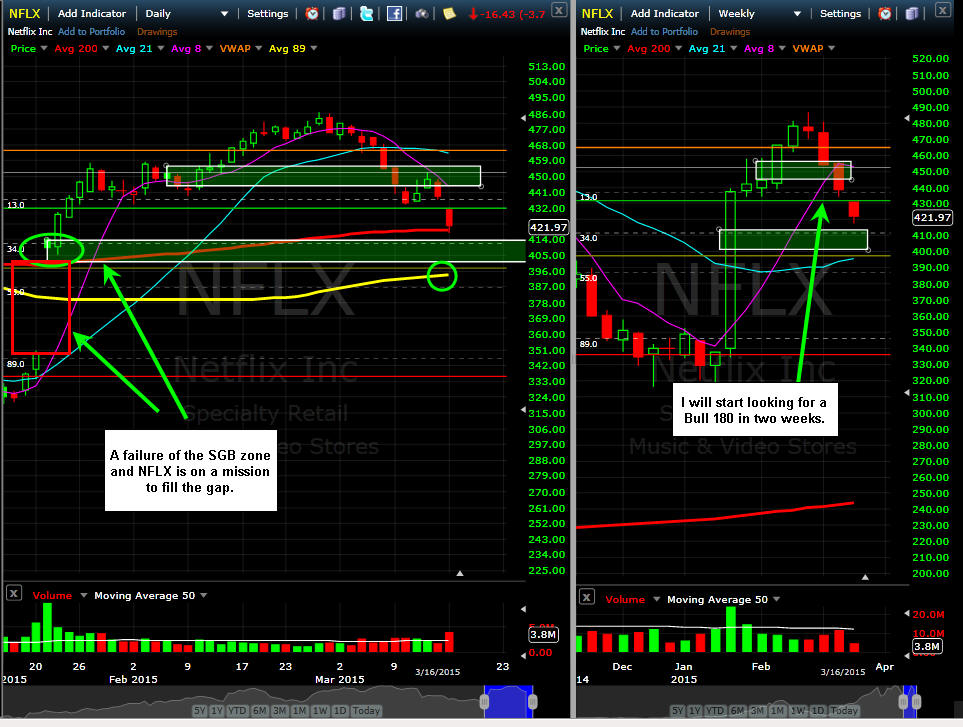Take a snapshot with the Daily chart camera icon

click(x=422, y=14)
